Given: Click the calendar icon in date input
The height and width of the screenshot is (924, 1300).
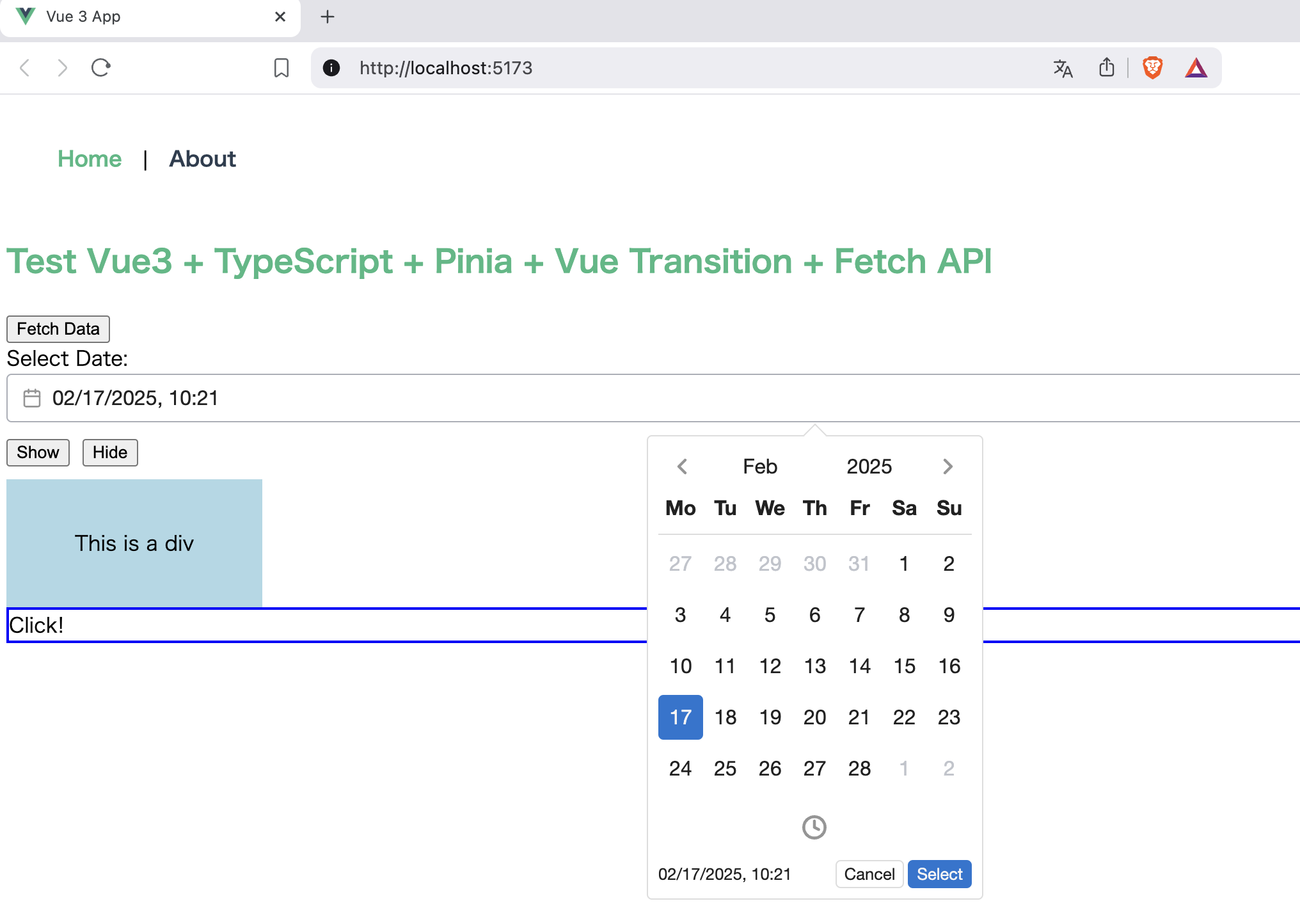Looking at the screenshot, I should coord(32,398).
